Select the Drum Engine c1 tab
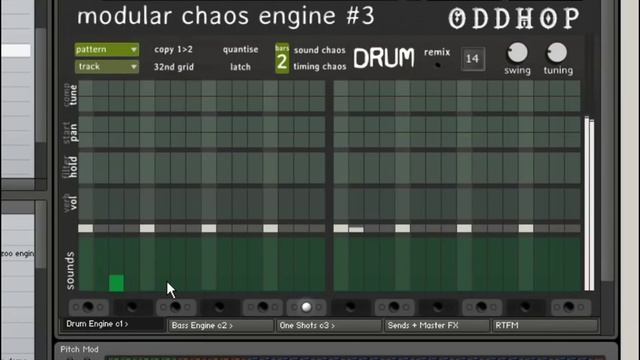640x360 pixels. pos(113,324)
